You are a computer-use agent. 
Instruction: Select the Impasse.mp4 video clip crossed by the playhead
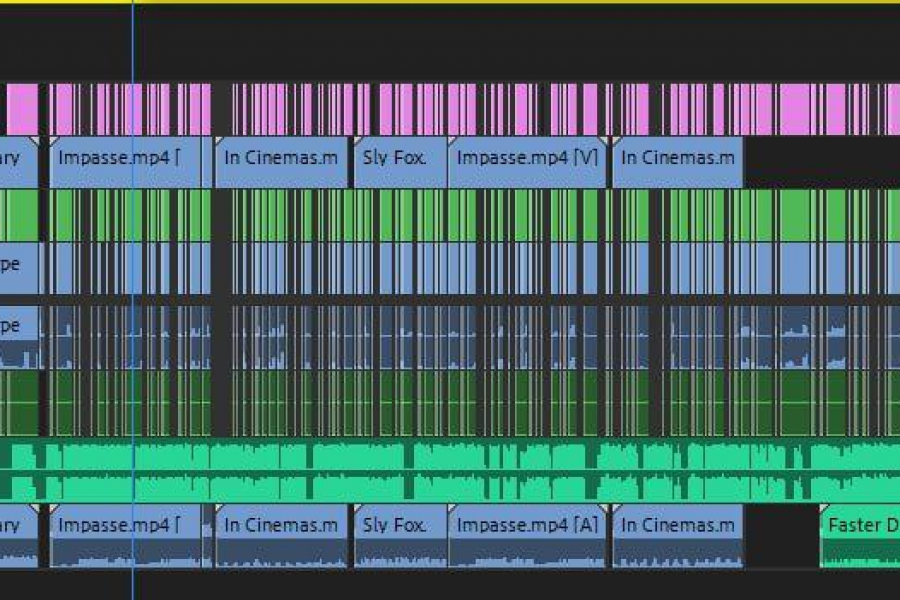pos(125,162)
